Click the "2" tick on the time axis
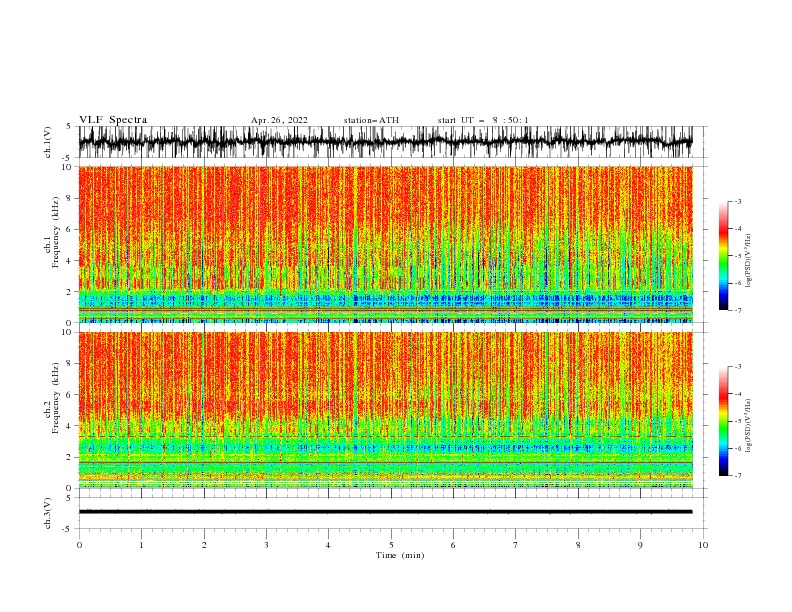The width and height of the screenshot is (792, 612). click(x=204, y=545)
